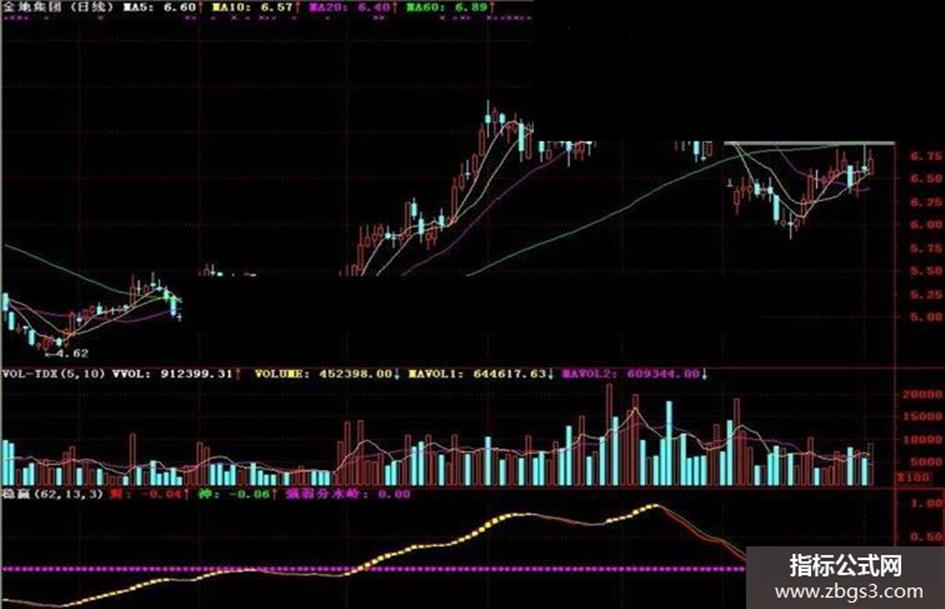The height and width of the screenshot is (609, 945).
Task: Click the 5.50 price axis label
Action: pos(926,271)
